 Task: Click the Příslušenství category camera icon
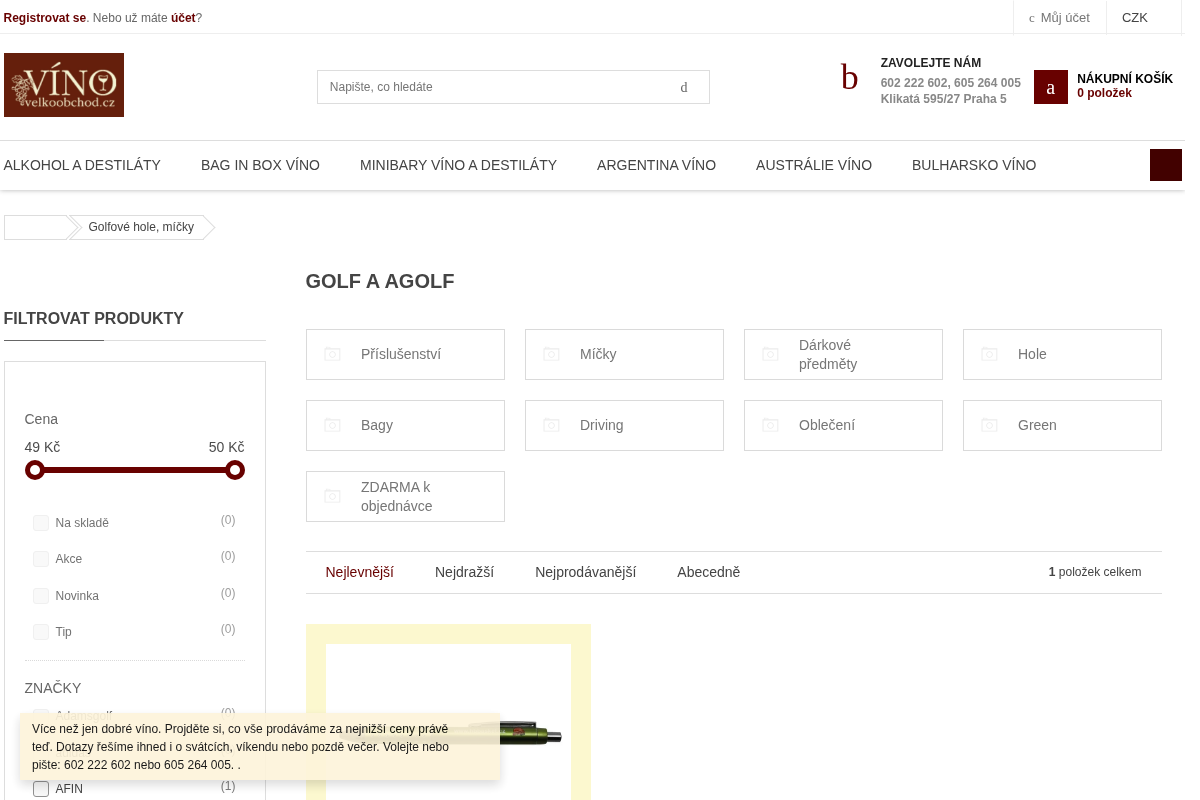pyautogui.click(x=333, y=354)
